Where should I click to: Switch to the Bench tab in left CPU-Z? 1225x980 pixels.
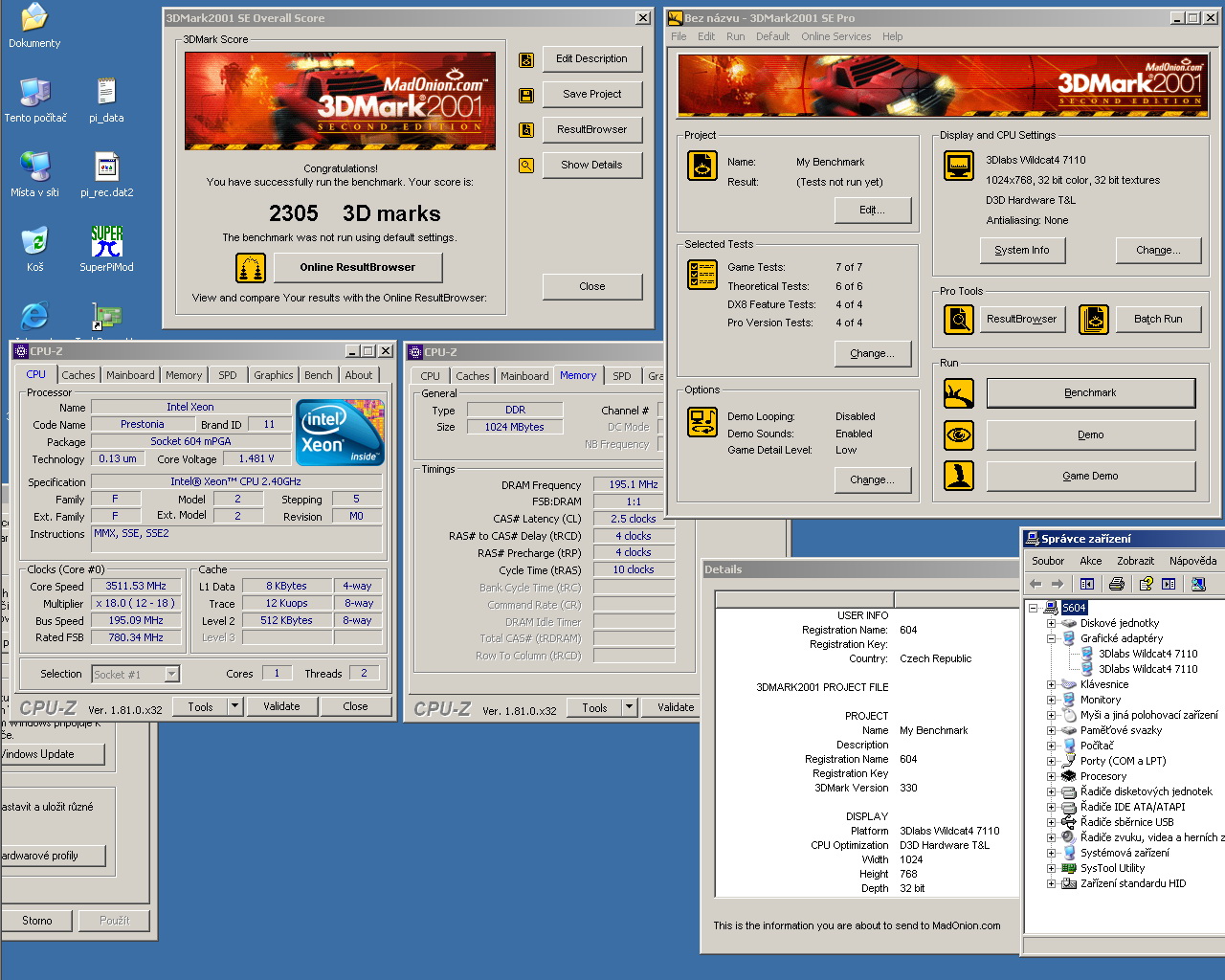point(319,375)
